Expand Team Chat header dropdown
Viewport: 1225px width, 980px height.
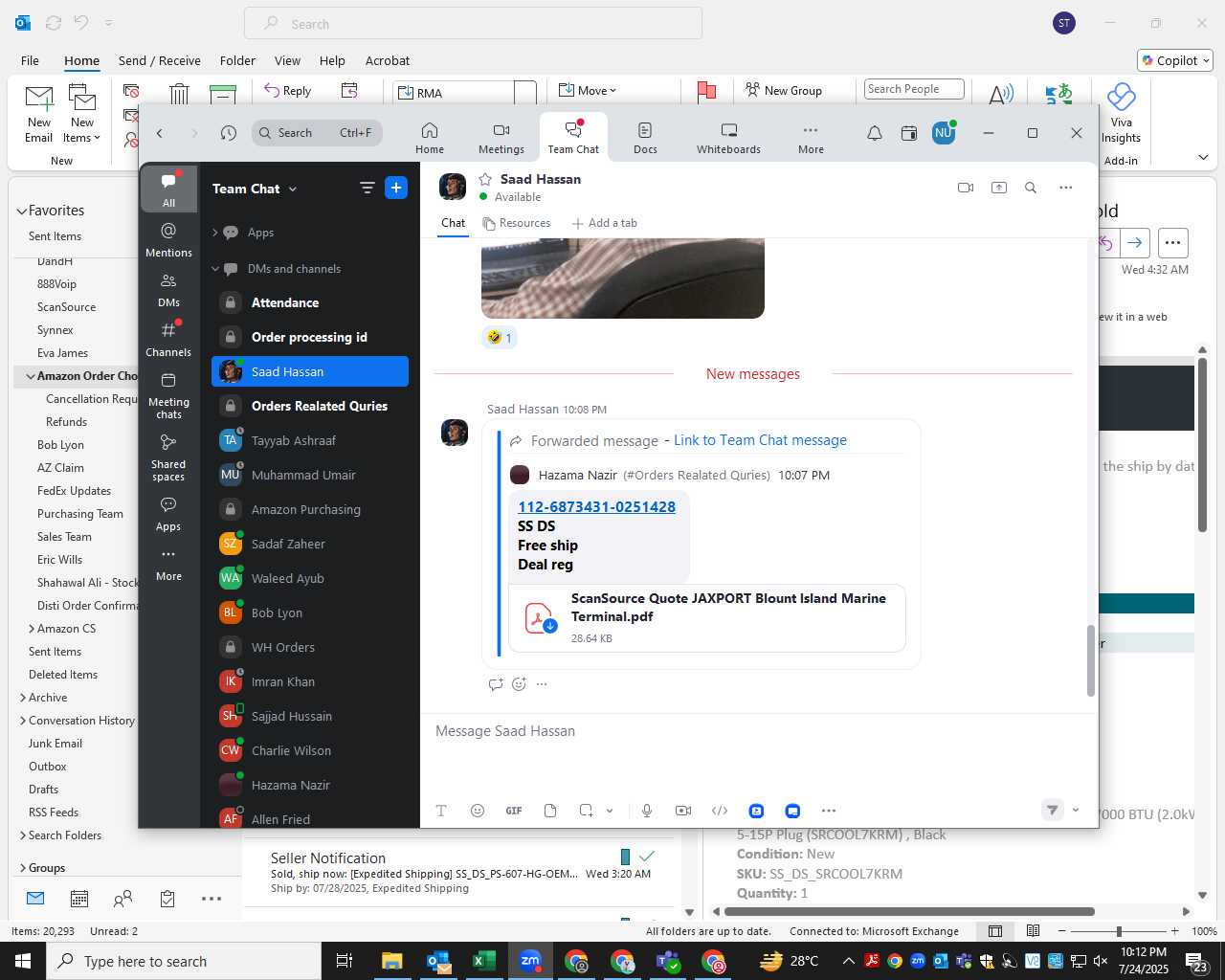(x=293, y=189)
